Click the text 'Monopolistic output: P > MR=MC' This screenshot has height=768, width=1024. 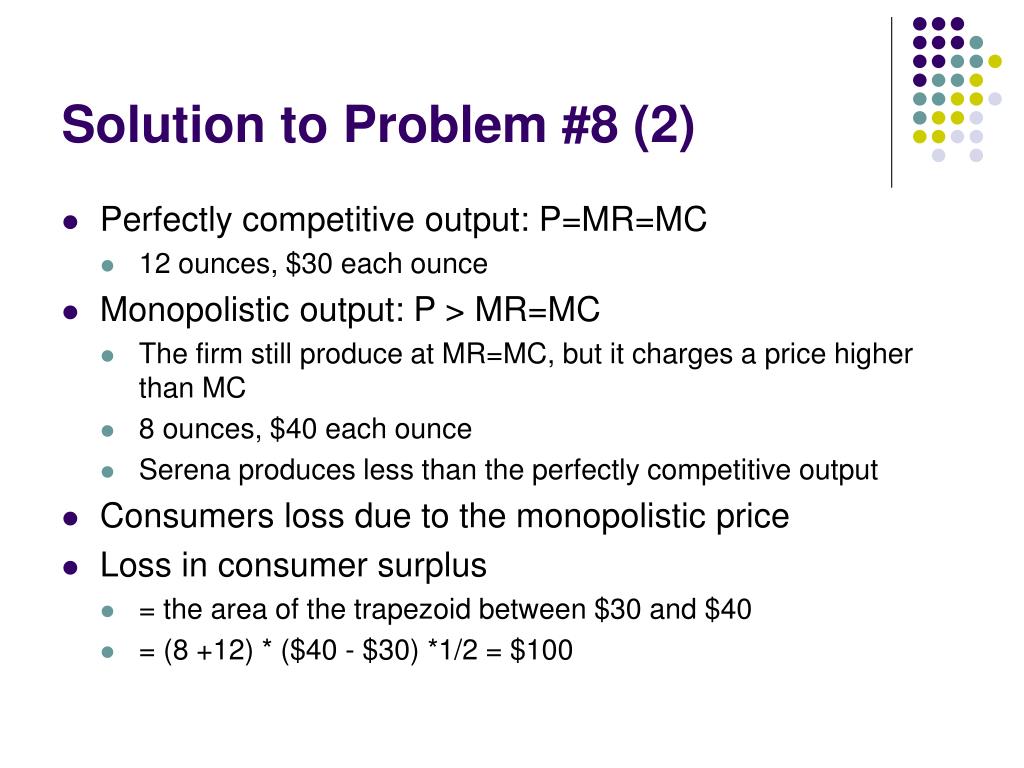(350, 310)
